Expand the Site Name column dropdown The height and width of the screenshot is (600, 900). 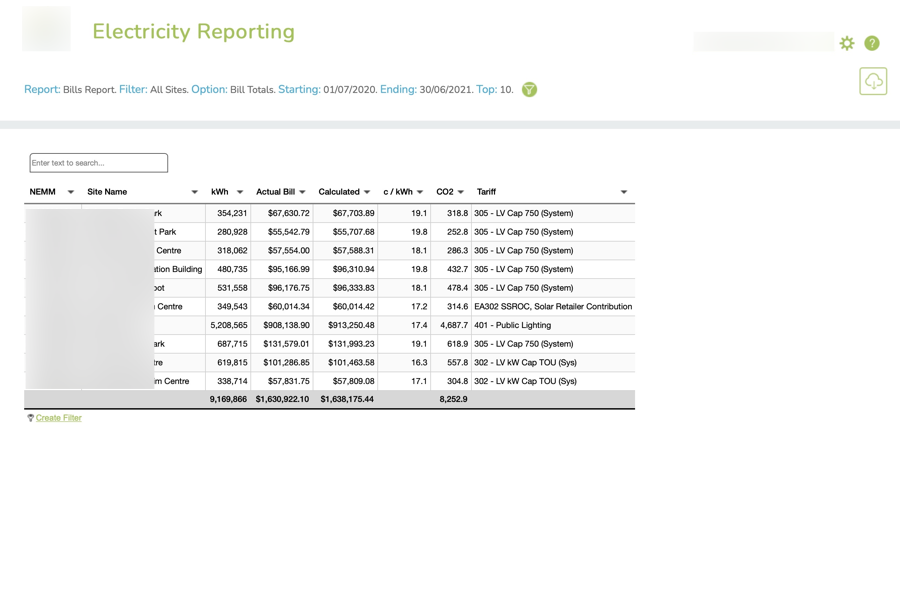coord(194,192)
